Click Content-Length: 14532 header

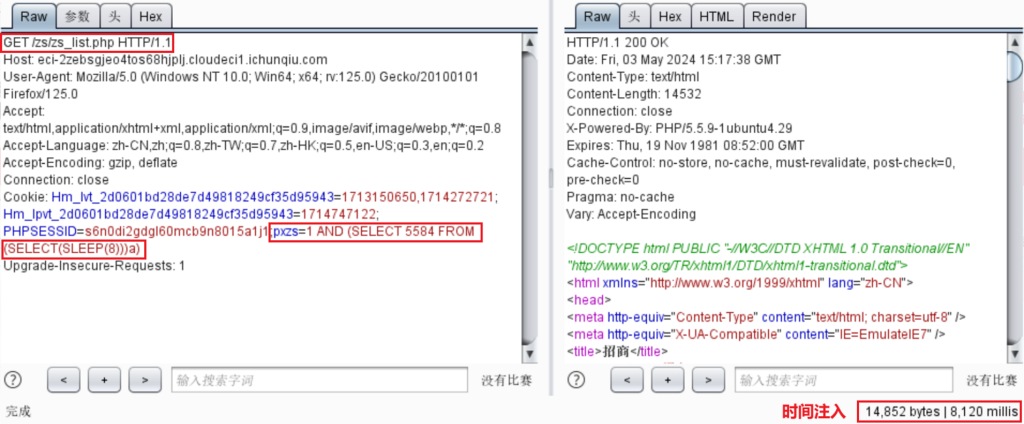(x=633, y=93)
